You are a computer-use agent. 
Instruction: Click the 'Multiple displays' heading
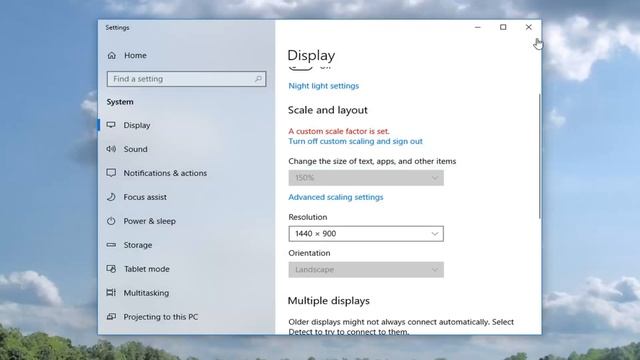coord(329,301)
